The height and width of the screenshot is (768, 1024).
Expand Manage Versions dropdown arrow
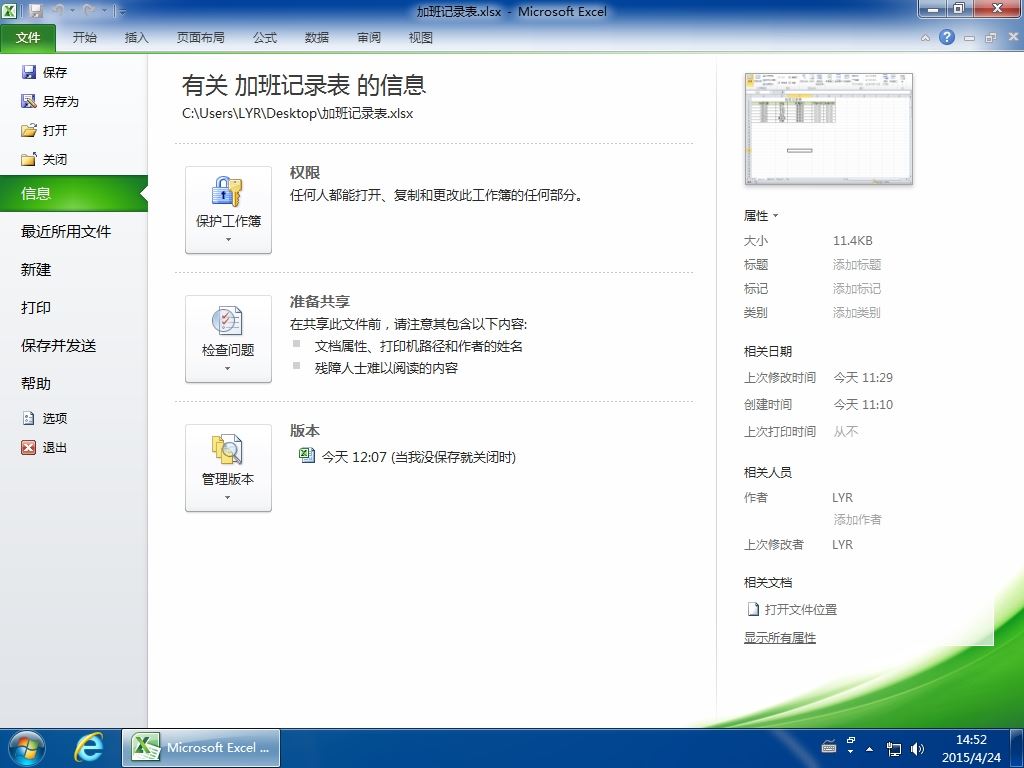(x=228, y=498)
